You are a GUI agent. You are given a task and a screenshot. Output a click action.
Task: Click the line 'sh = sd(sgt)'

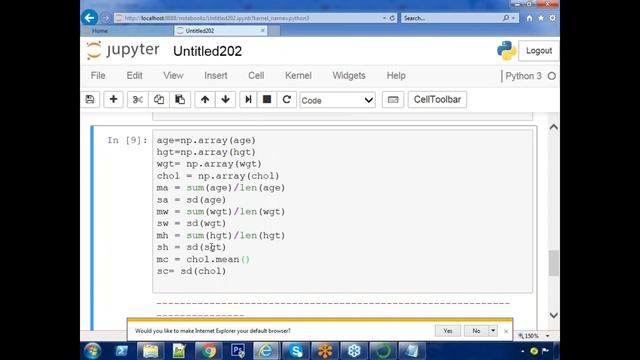[x=191, y=247]
